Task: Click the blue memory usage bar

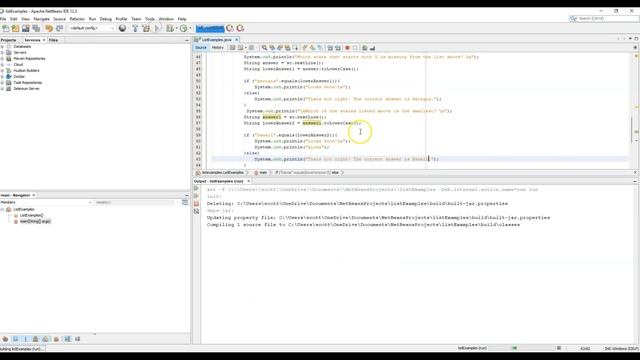Action: pyautogui.click(x=210, y=28)
